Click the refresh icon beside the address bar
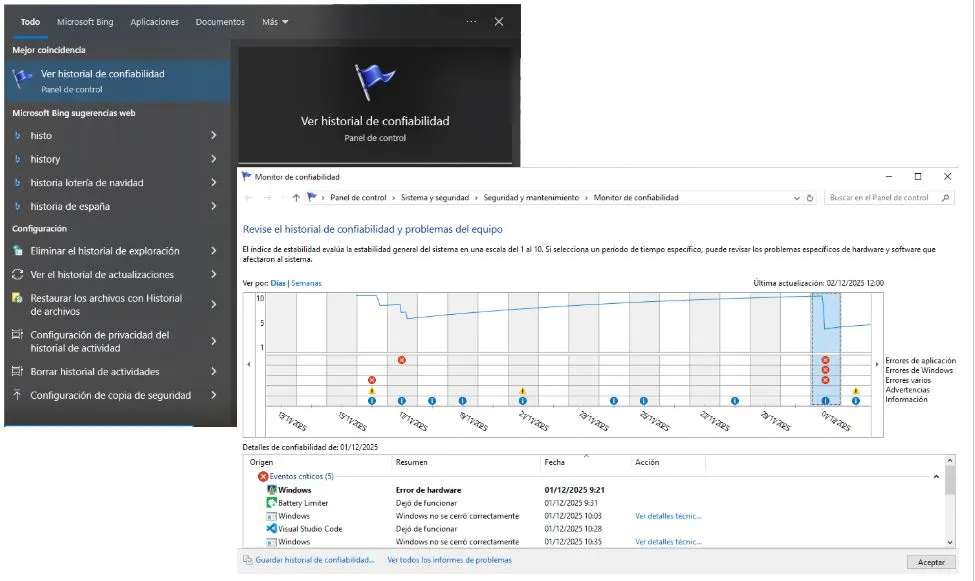Viewport: 975px width, 581px height. pos(810,198)
